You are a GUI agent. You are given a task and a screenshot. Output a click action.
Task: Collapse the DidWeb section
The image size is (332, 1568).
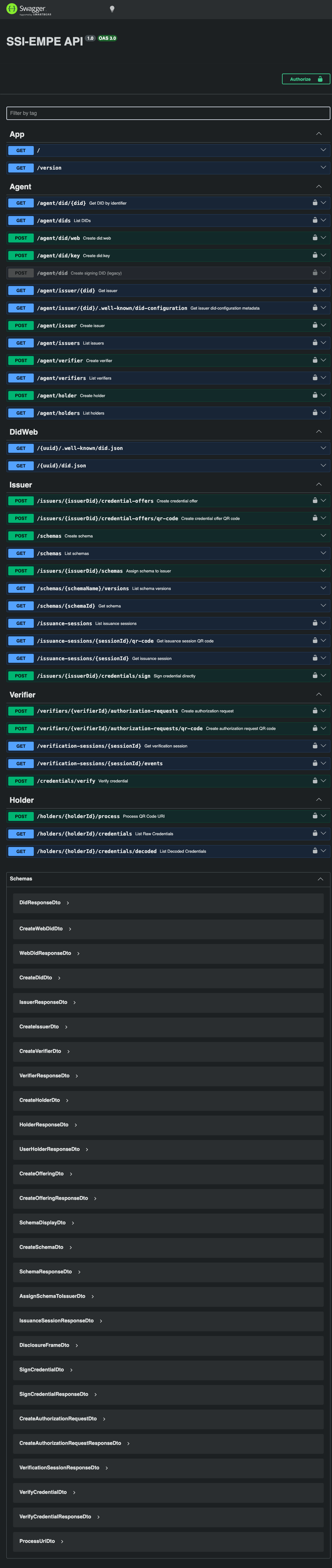(x=319, y=431)
